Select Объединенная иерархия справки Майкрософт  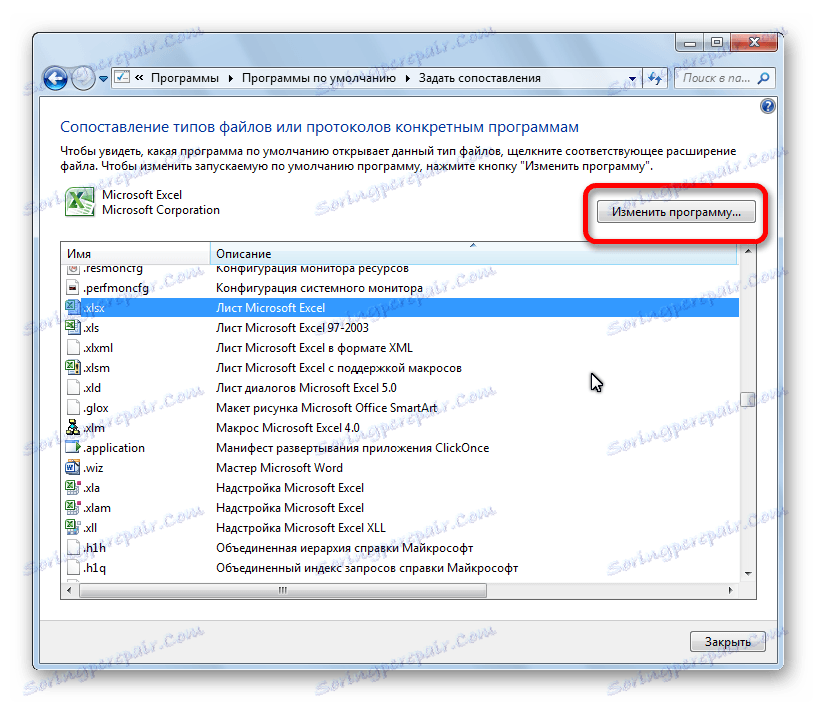344,548
